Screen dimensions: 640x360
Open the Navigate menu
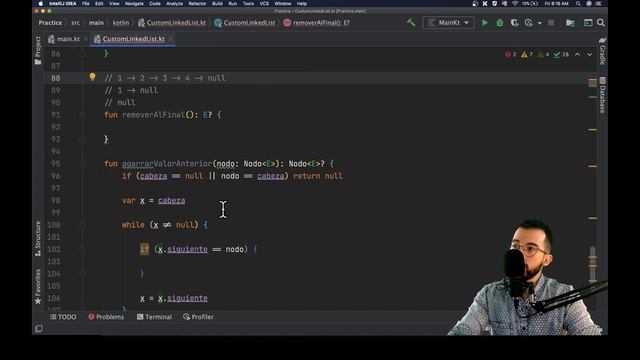(134, 3)
